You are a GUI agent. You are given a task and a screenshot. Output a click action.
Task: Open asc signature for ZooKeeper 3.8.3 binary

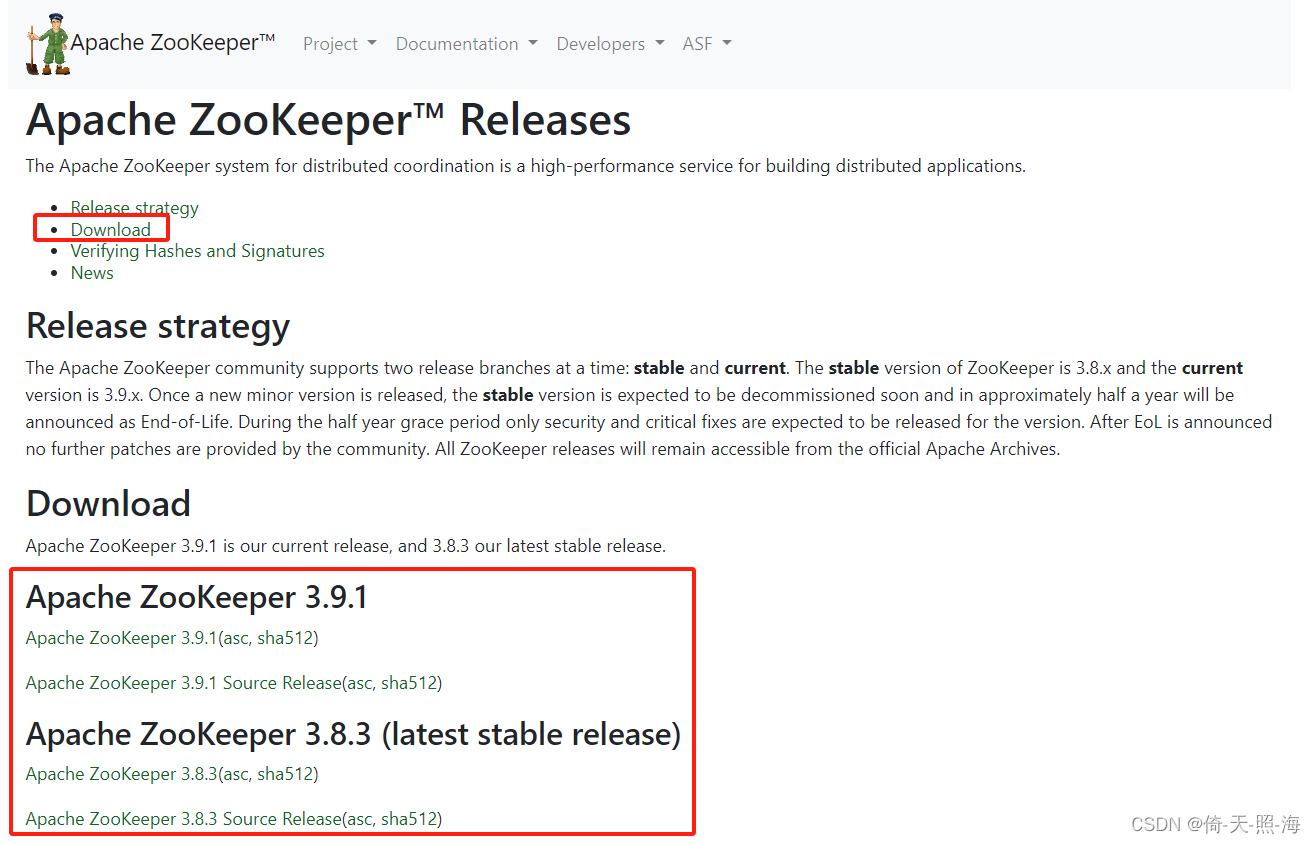point(235,774)
